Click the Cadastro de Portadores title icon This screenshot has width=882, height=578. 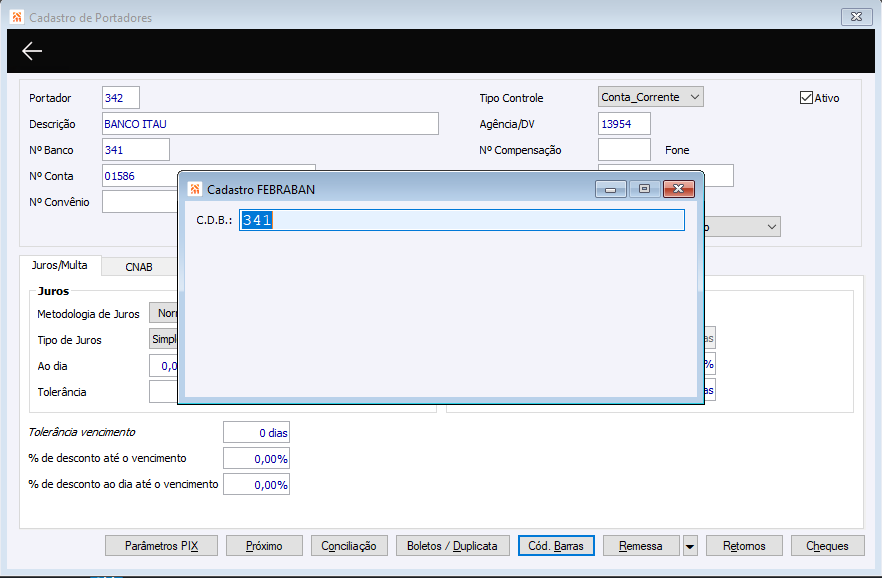(x=17, y=17)
